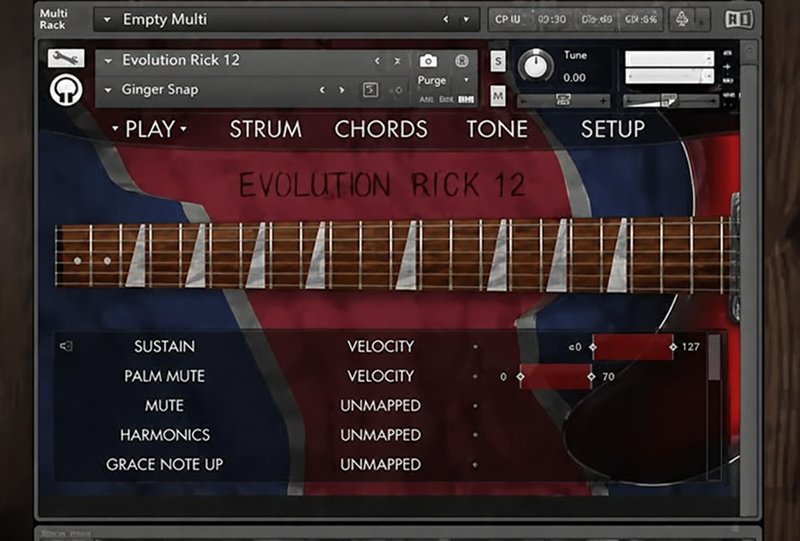This screenshot has height=541, width=800.
Task: Open GRACE NOTE UP mapping dropdown showing UNMAPPED
Action: point(381,464)
